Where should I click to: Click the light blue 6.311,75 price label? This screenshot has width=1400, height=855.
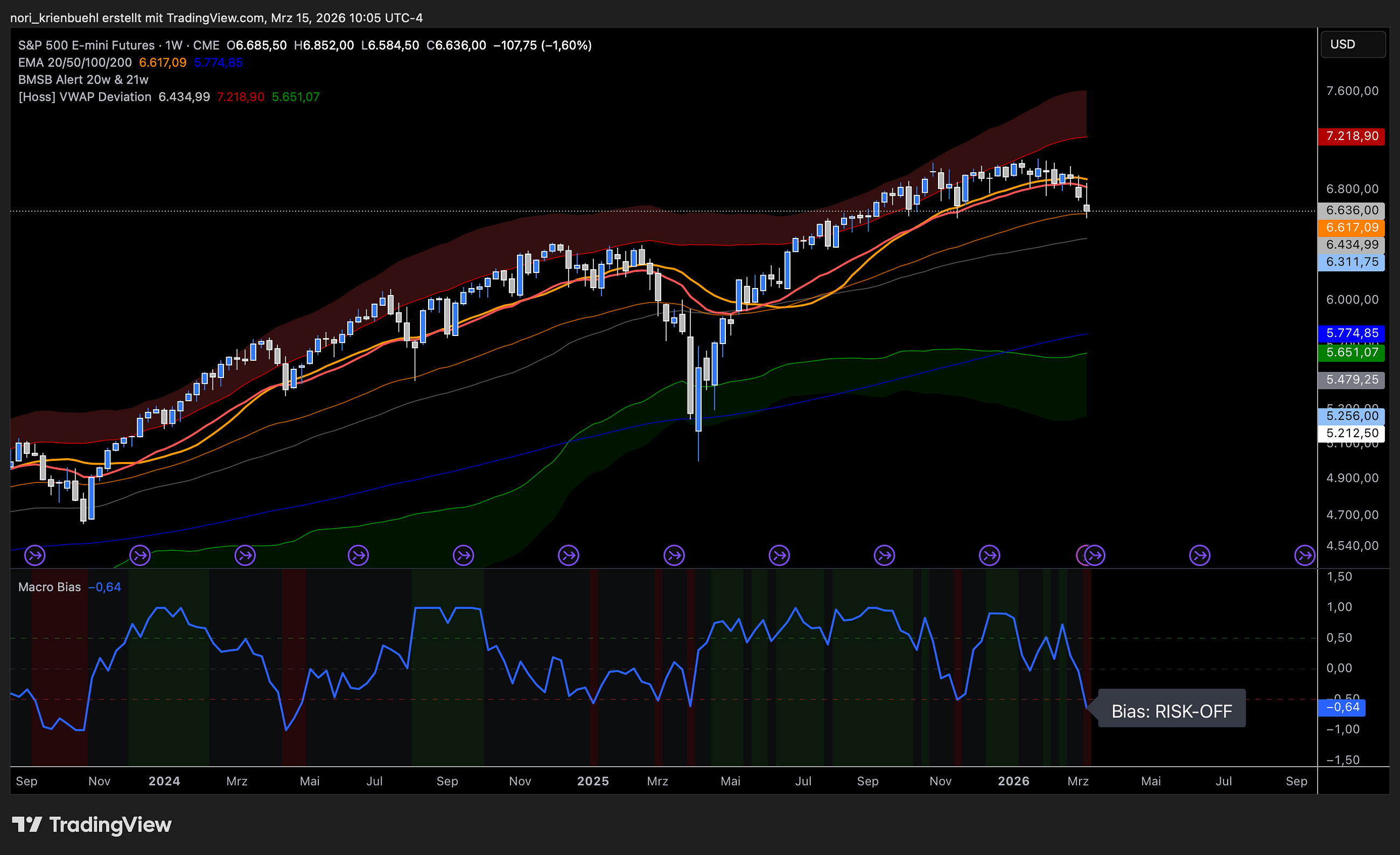click(x=1351, y=262)
